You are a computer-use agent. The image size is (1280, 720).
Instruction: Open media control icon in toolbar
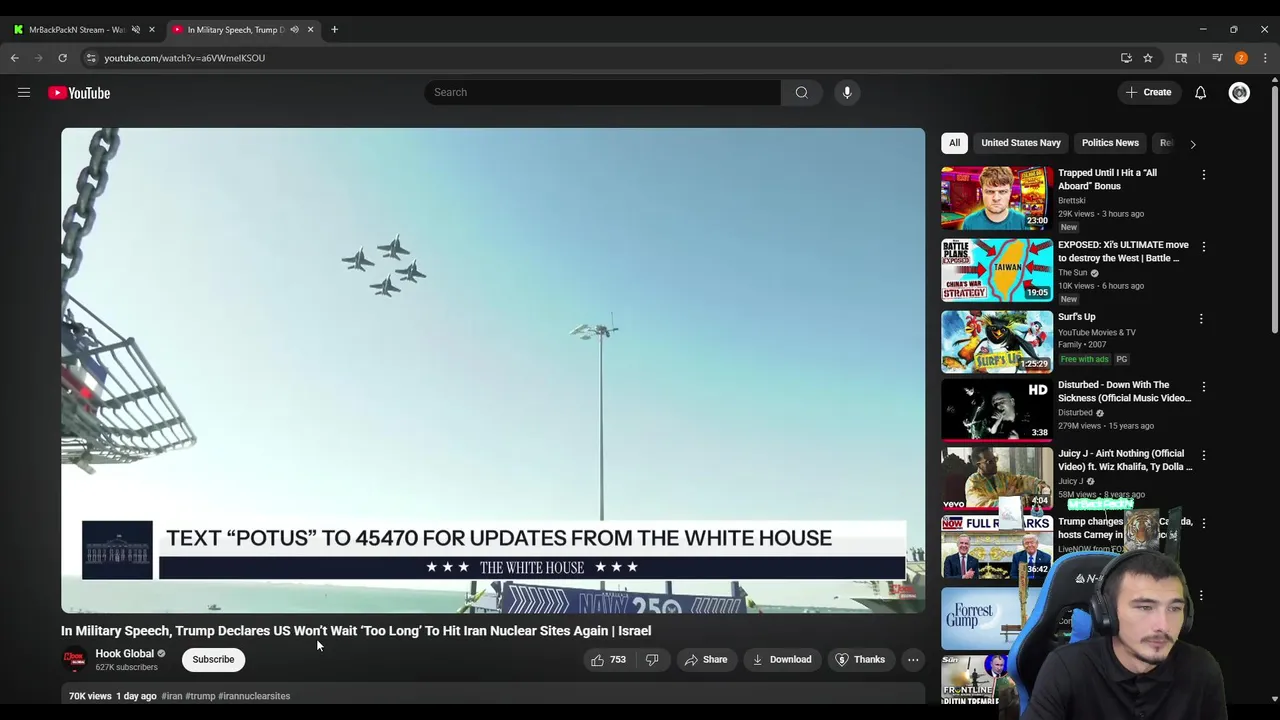(x=1217, y=58)
